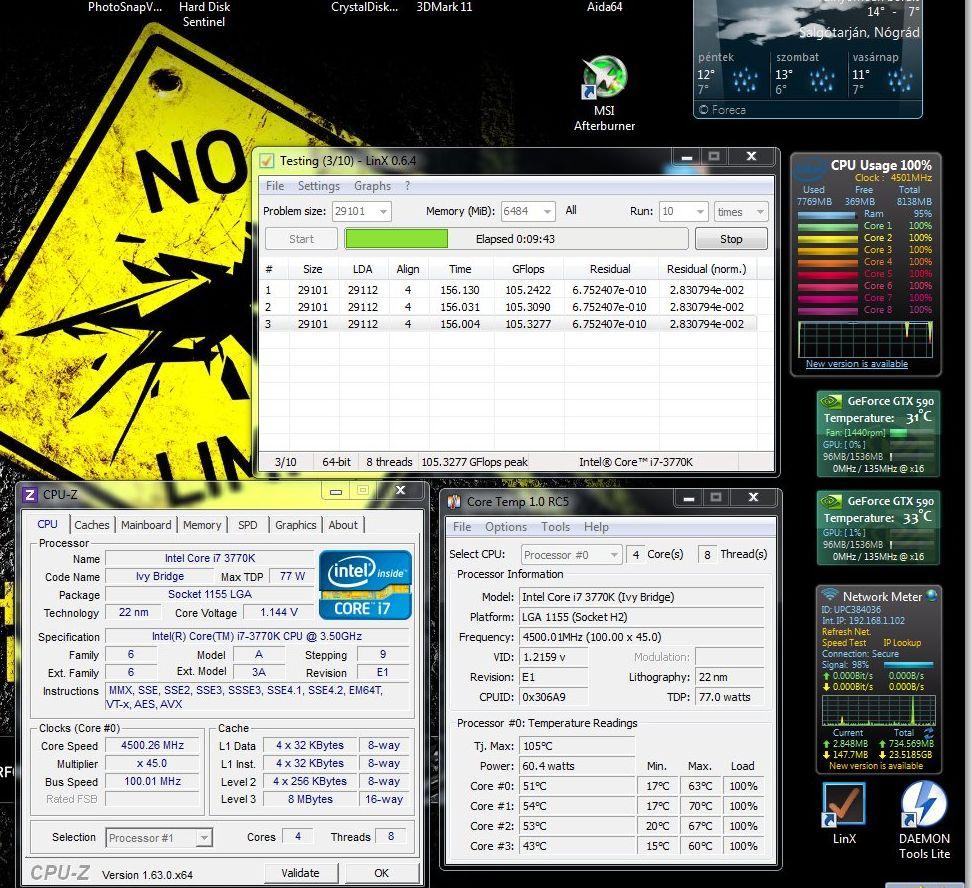Open the MSI Afterburner desktop shortcut

[x=604, y=93]
